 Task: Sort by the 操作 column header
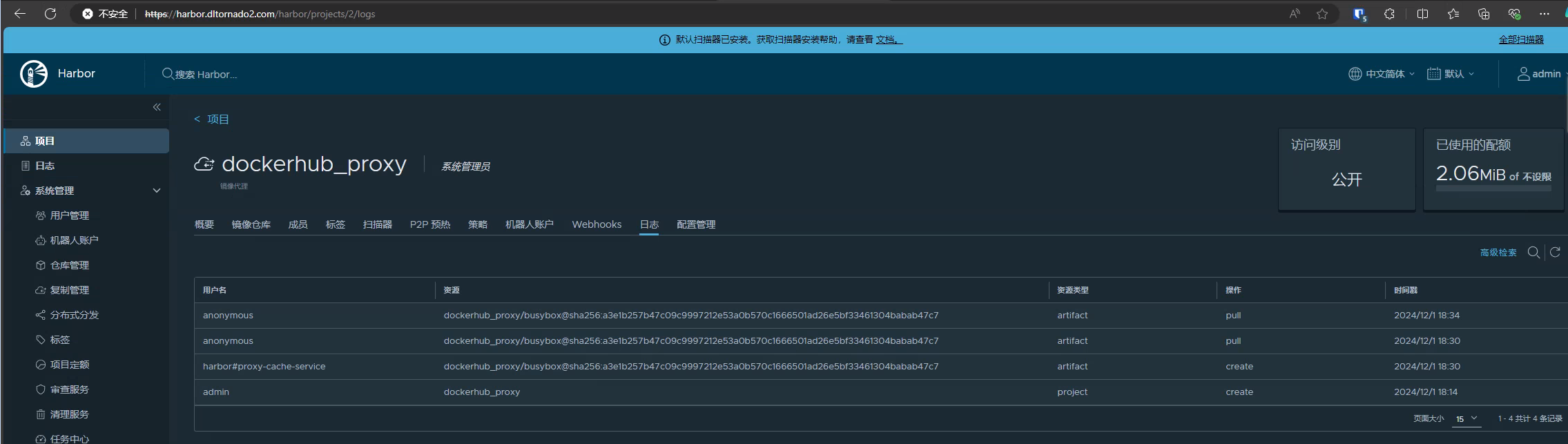(x=1233, y=290)
